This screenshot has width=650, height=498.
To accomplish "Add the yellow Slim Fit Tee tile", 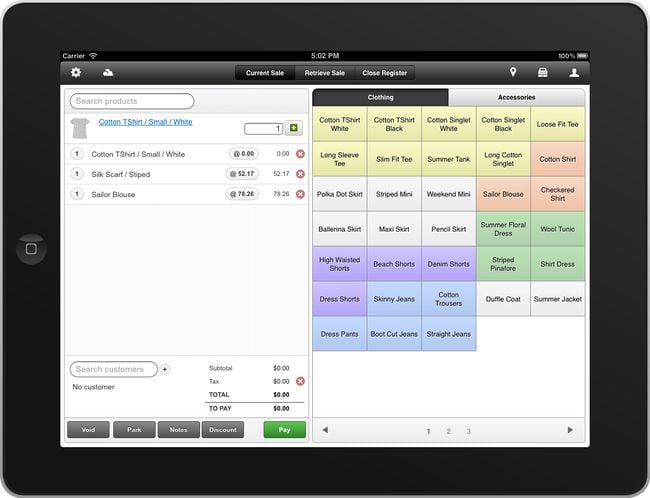I will click(x=394, y=159).
